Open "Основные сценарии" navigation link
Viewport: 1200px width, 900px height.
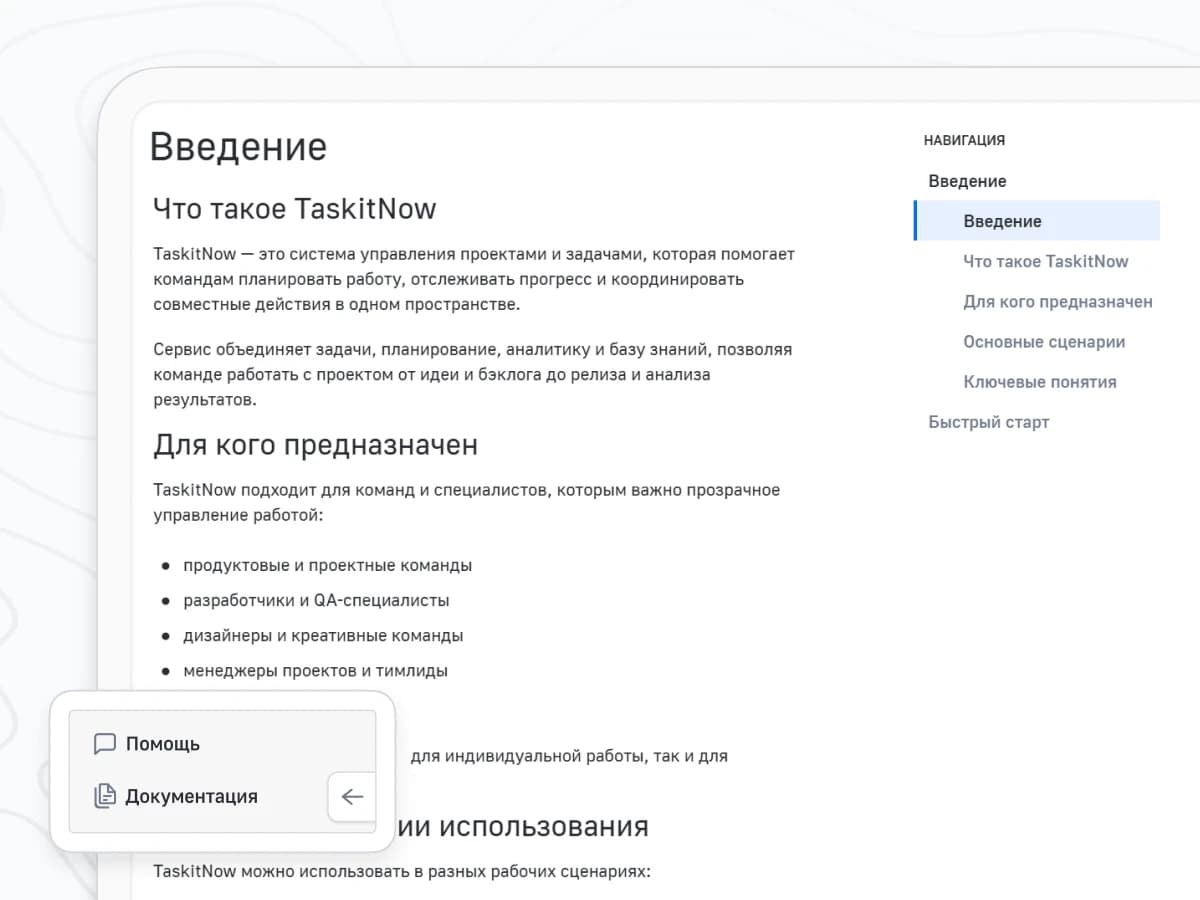tap(1044, 341)
